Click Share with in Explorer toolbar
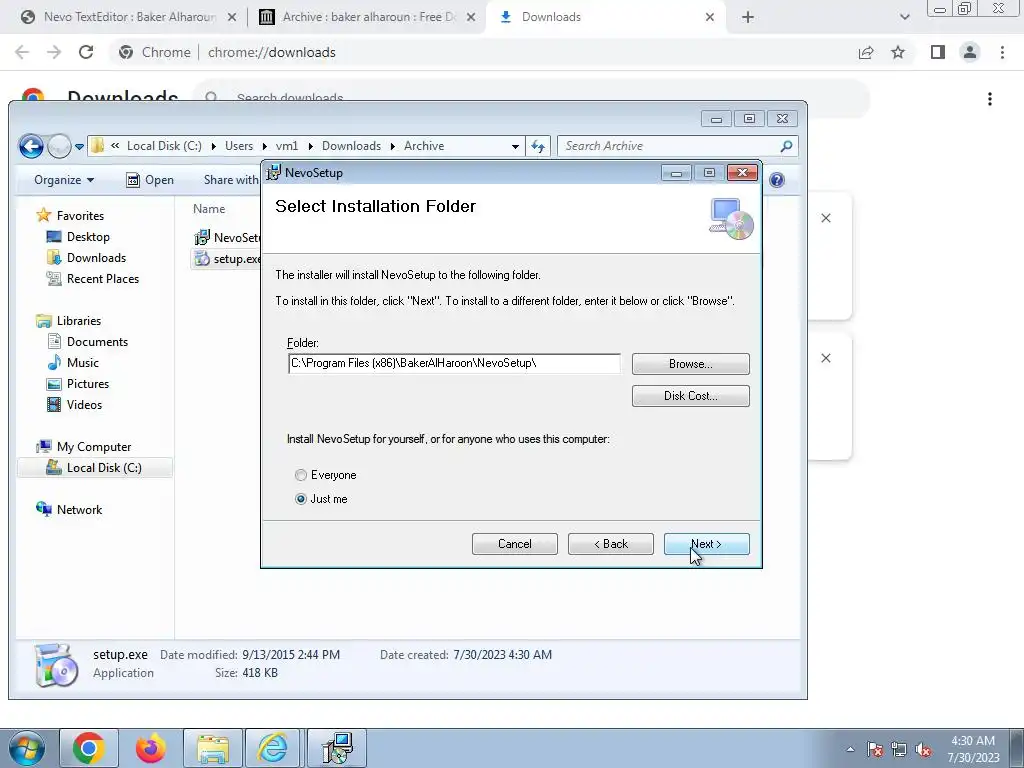Viewport: 1024px width, 768px height. pos(231,180)
